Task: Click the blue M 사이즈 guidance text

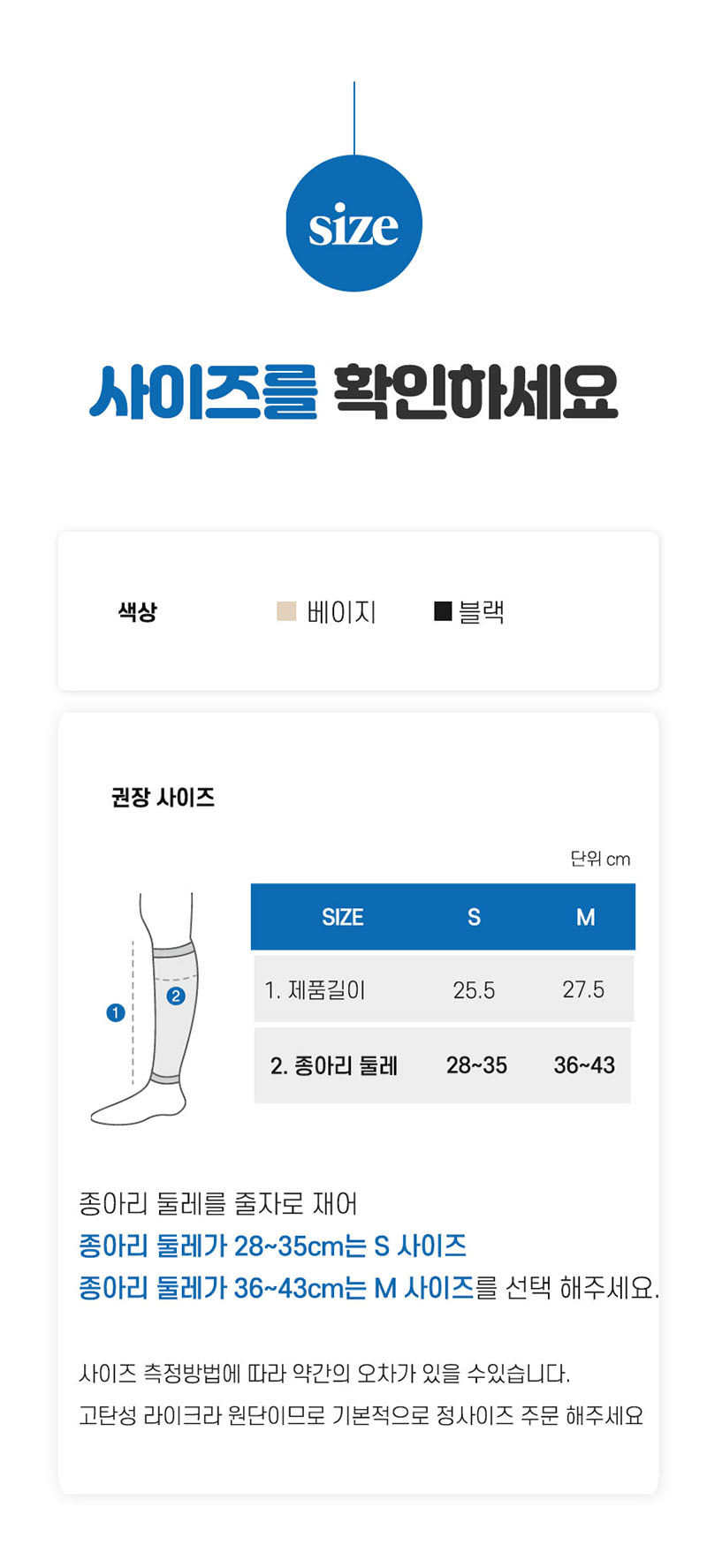Action: pyautogui.click(x=276, y=1288)
